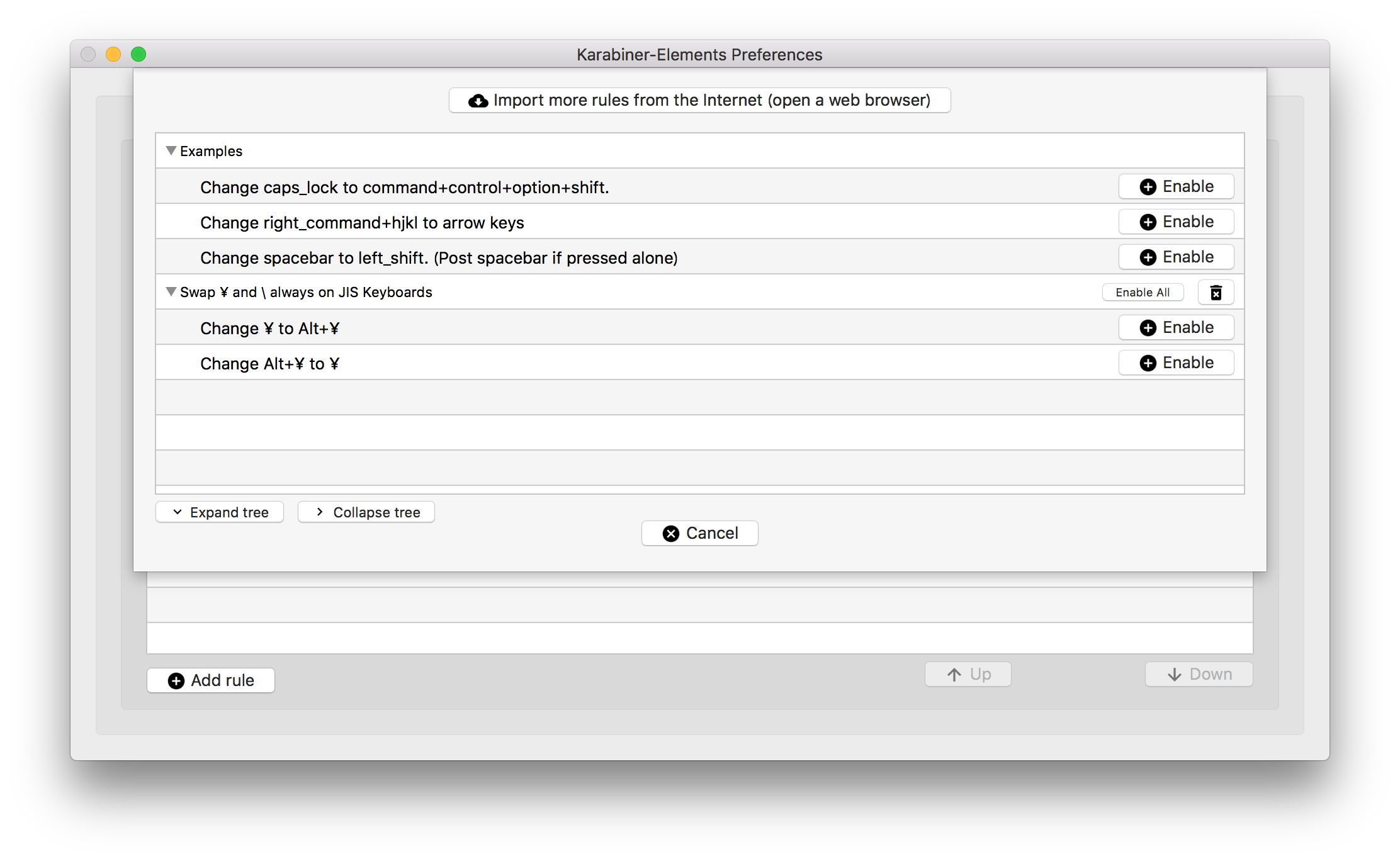Toggle Enable for right_command+hjkl rule
Screen dimensions: 1400x861
[x=1176, y=221]
